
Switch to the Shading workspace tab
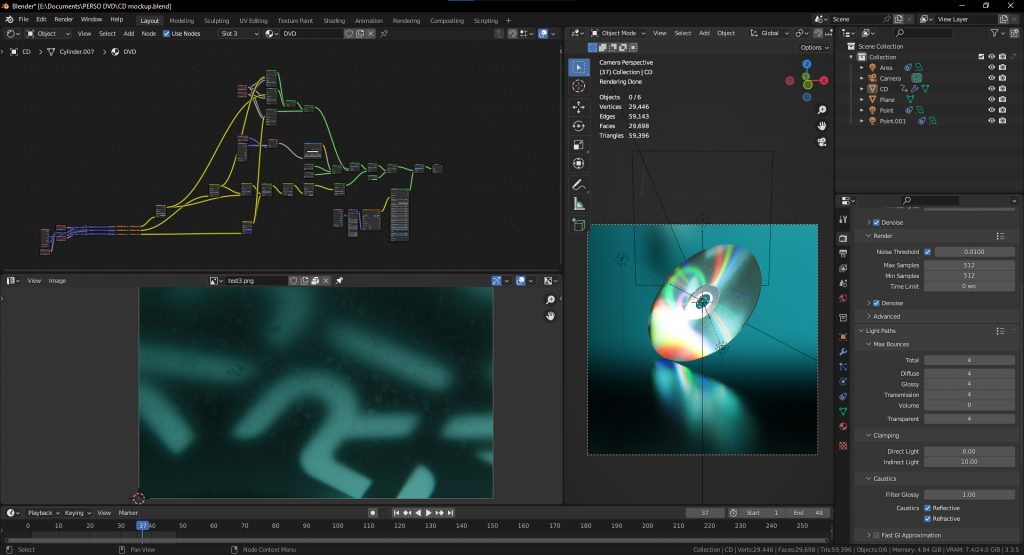point(334,20)
